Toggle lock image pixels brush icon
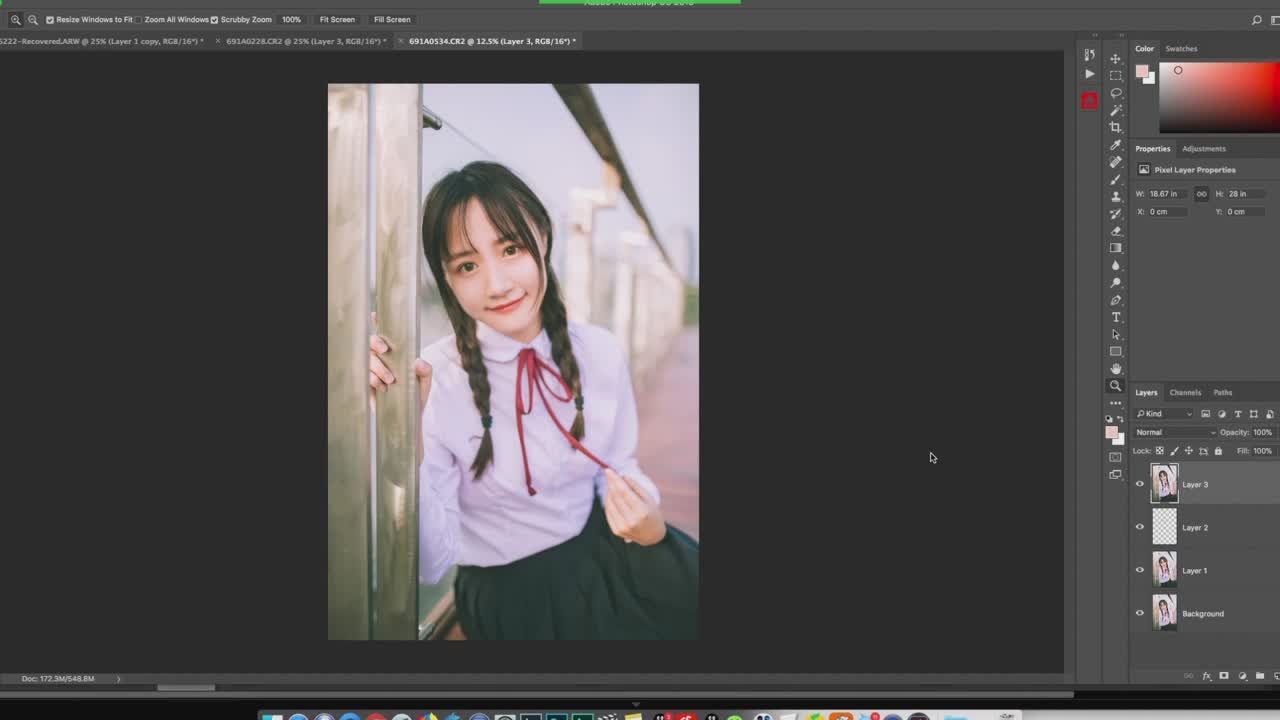This screenshot has width=1280, height=720. coord(1174,451)
